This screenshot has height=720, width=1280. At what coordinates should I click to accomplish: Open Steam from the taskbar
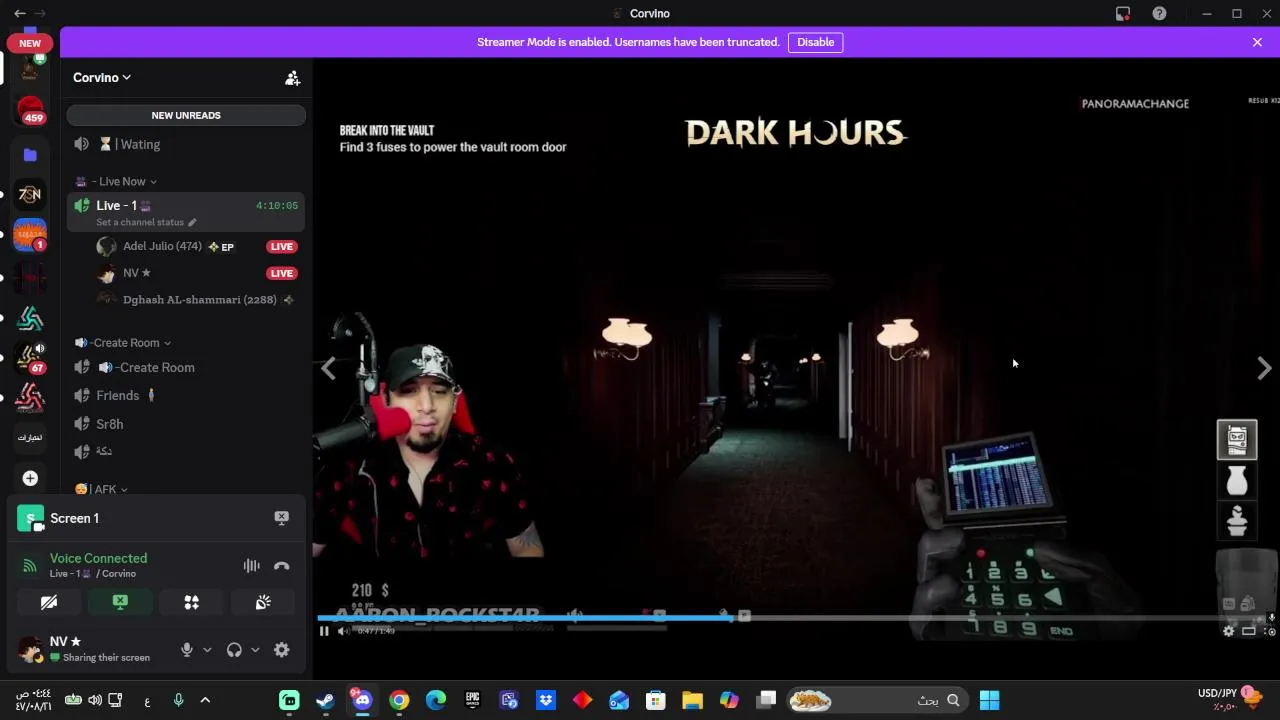click(325, 700)
